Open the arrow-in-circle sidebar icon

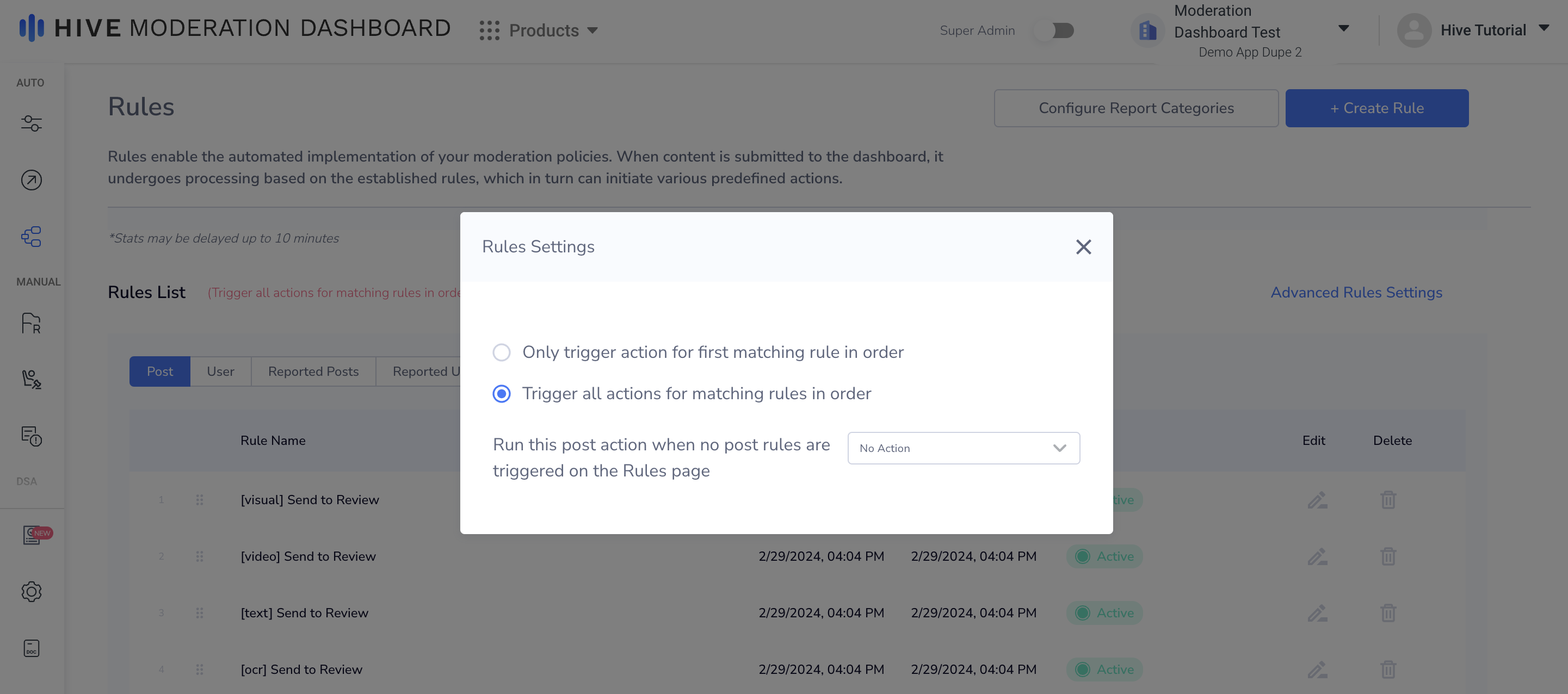click(x=31, y=180)
